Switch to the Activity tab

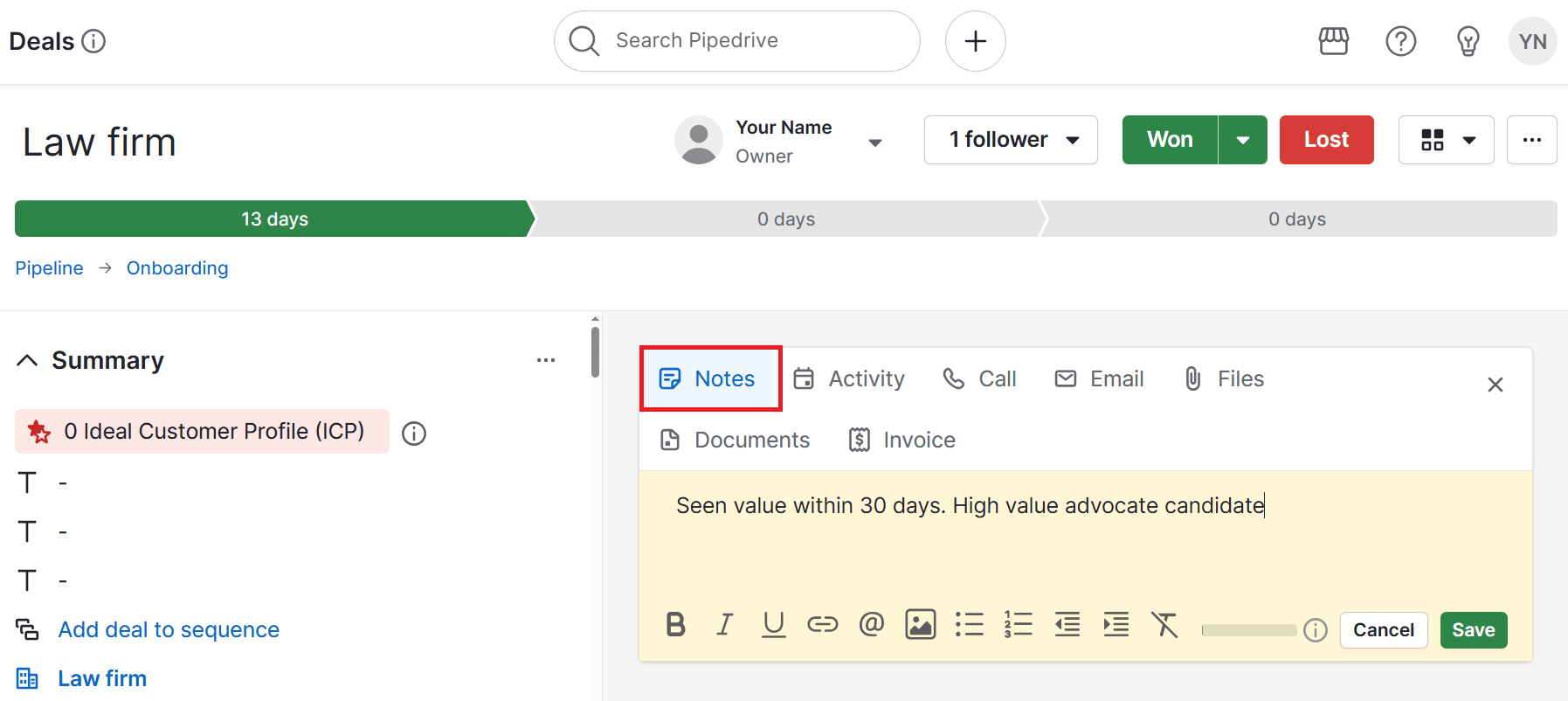(849, 378)
